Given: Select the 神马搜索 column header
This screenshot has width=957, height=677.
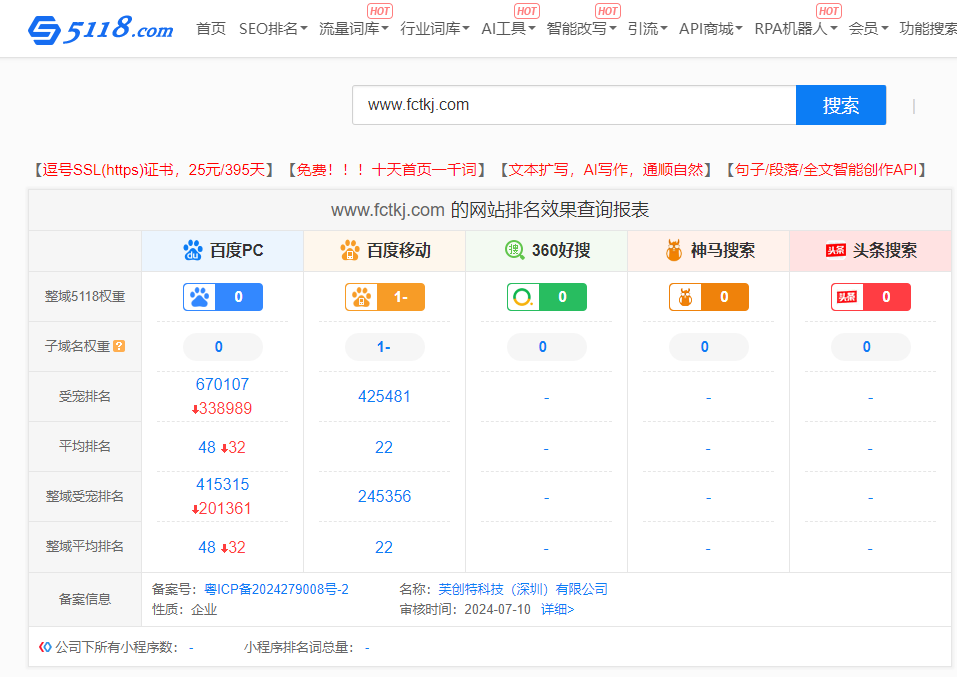Looking at the screenshot, I should coord(709,251).
